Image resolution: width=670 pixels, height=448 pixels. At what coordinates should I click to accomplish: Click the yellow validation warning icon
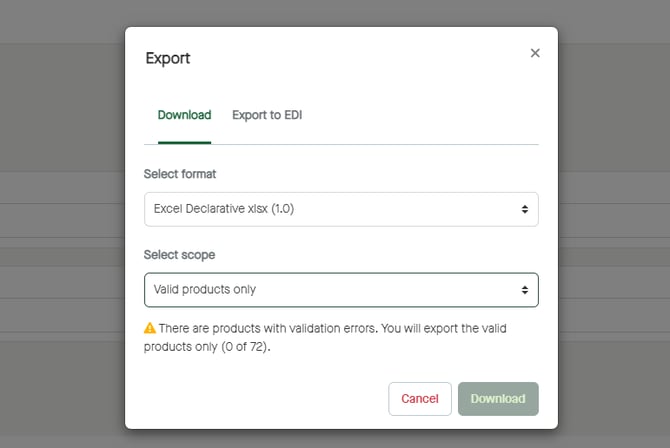[x=150, y=328]
